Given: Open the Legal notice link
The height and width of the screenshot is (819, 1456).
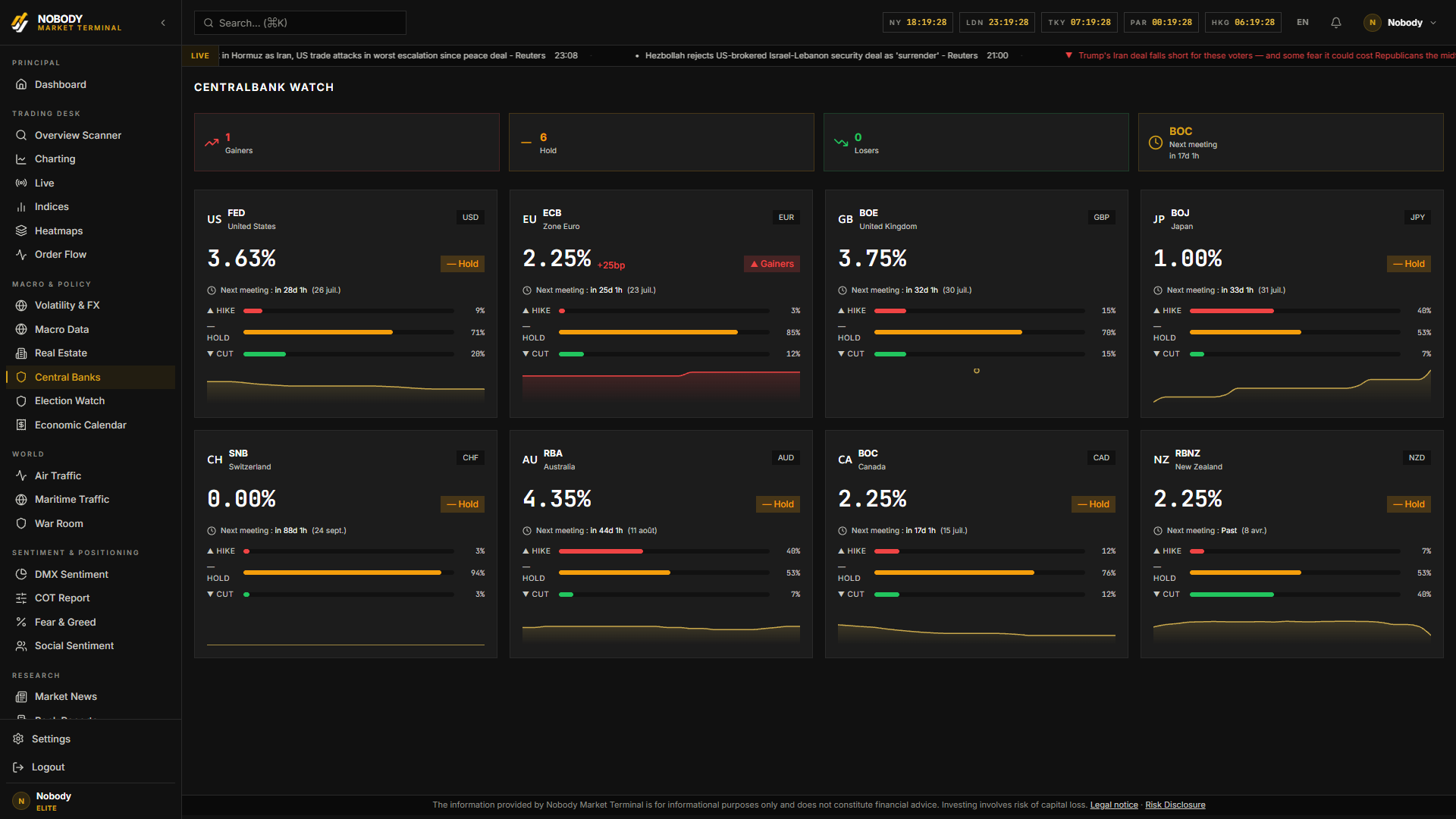Looking at the screenshot, I should tap(1114, 805).
